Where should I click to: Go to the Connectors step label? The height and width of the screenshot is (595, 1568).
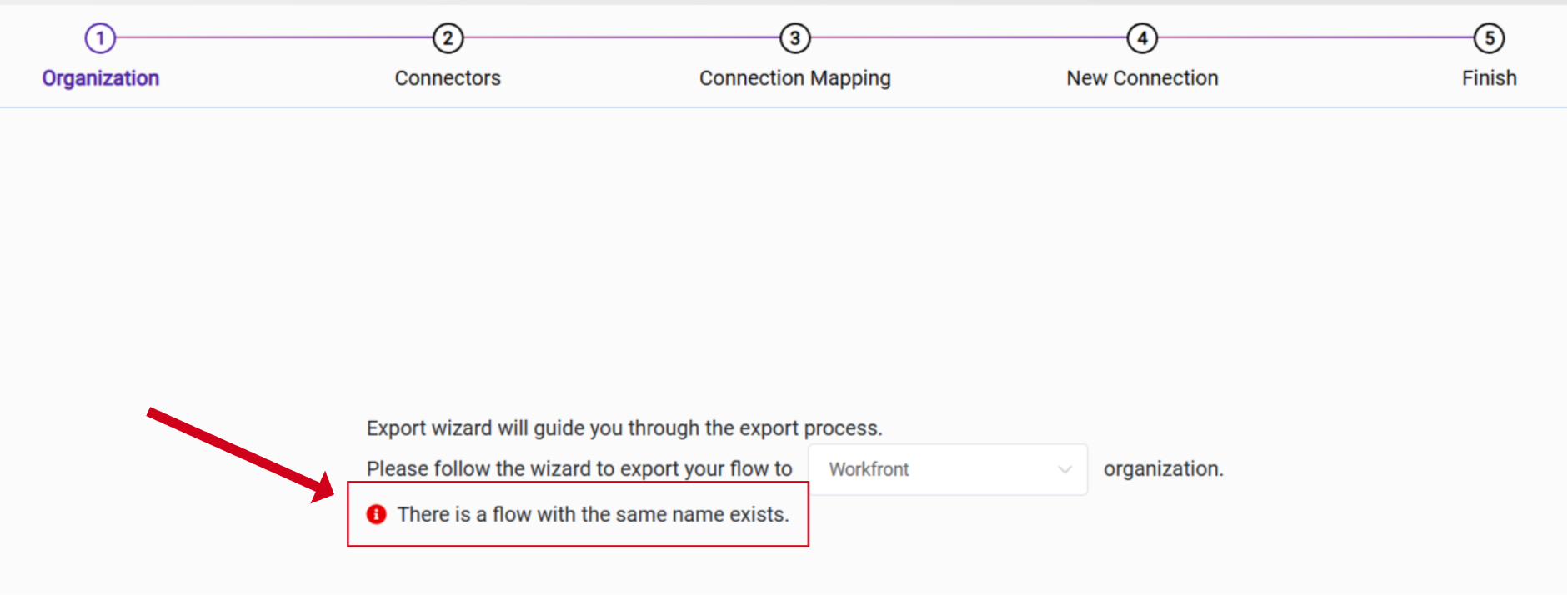(448, 78)
